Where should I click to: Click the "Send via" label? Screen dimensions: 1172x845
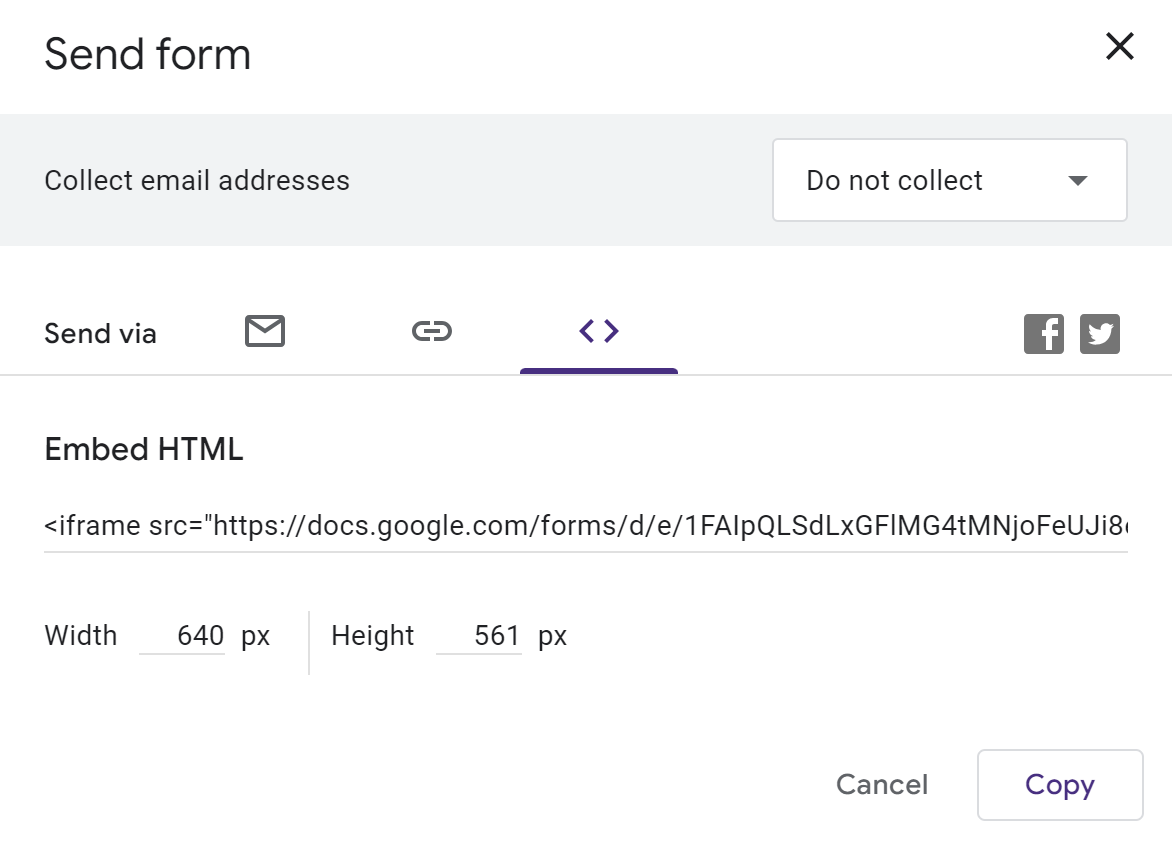click(x=100, y=334)
